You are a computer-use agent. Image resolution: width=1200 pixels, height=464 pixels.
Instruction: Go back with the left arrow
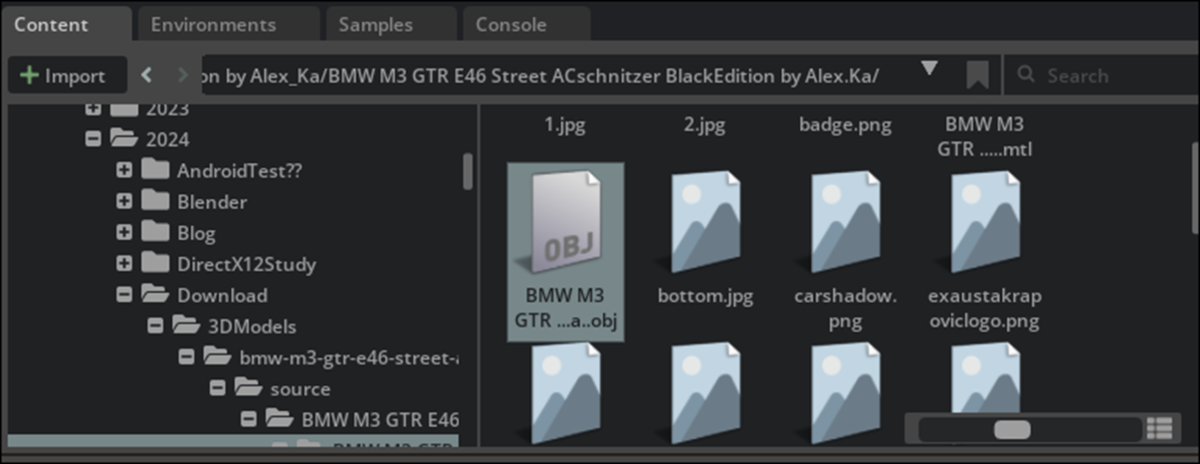[146, 75]
